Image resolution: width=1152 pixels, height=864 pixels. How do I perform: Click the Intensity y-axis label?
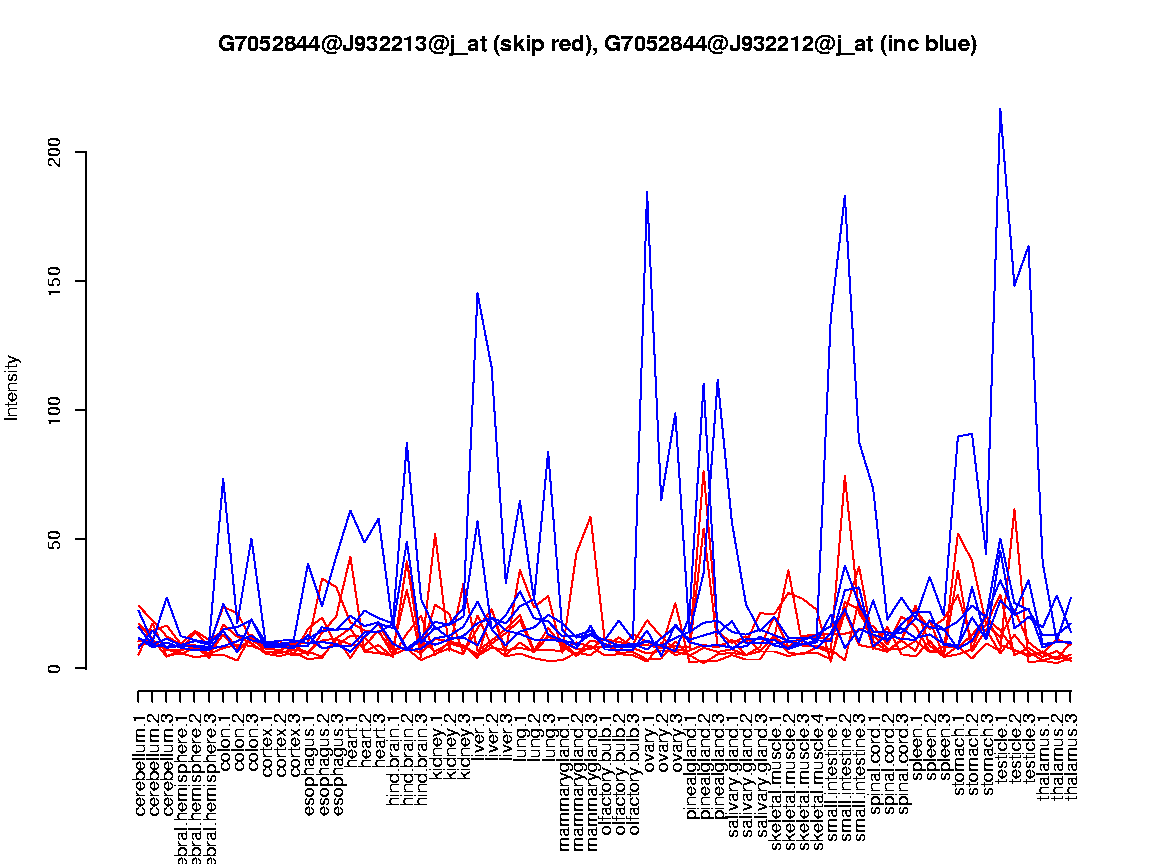pos(13,387)
